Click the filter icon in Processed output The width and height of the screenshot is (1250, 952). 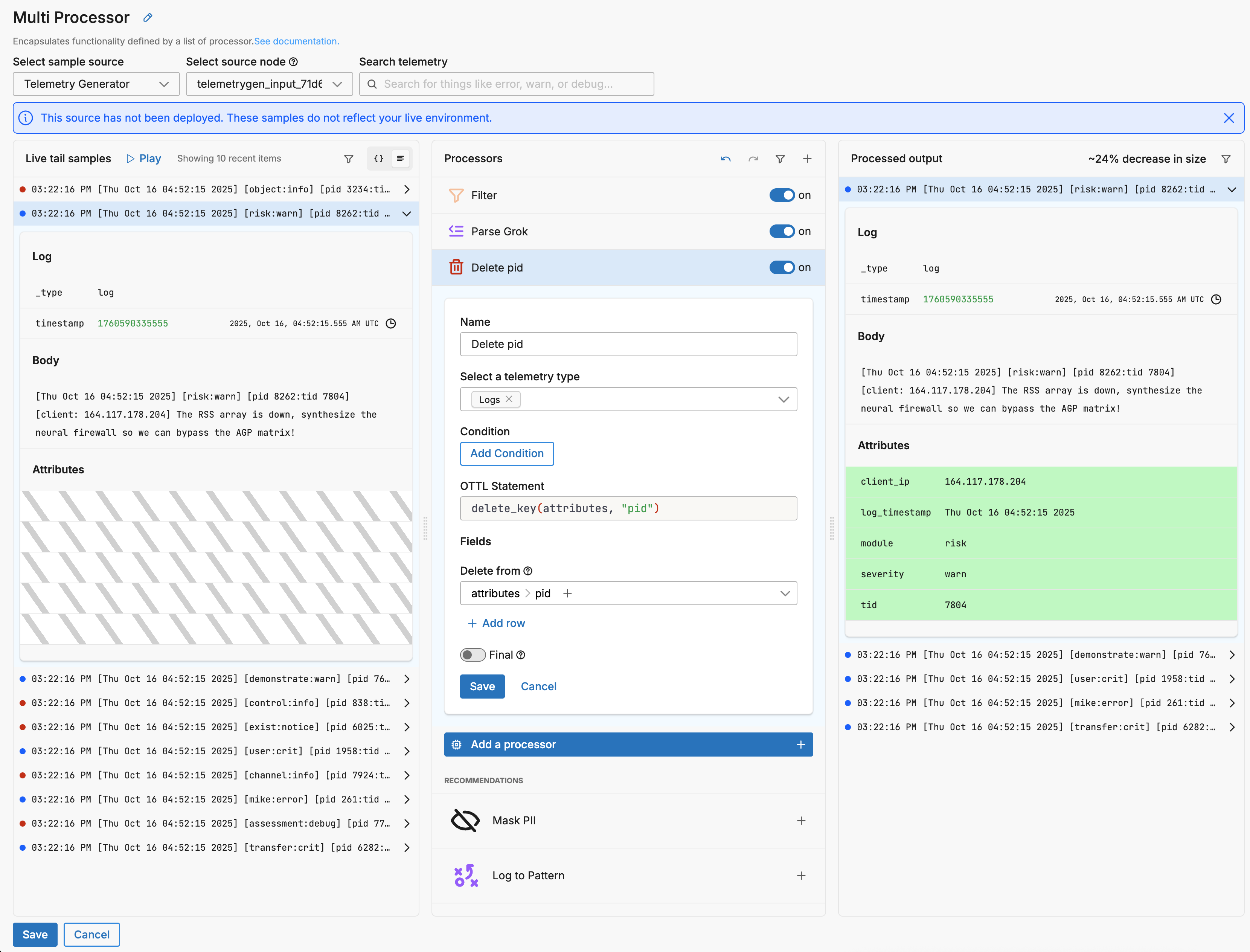pyautogui.click(x=1226, y=159)
